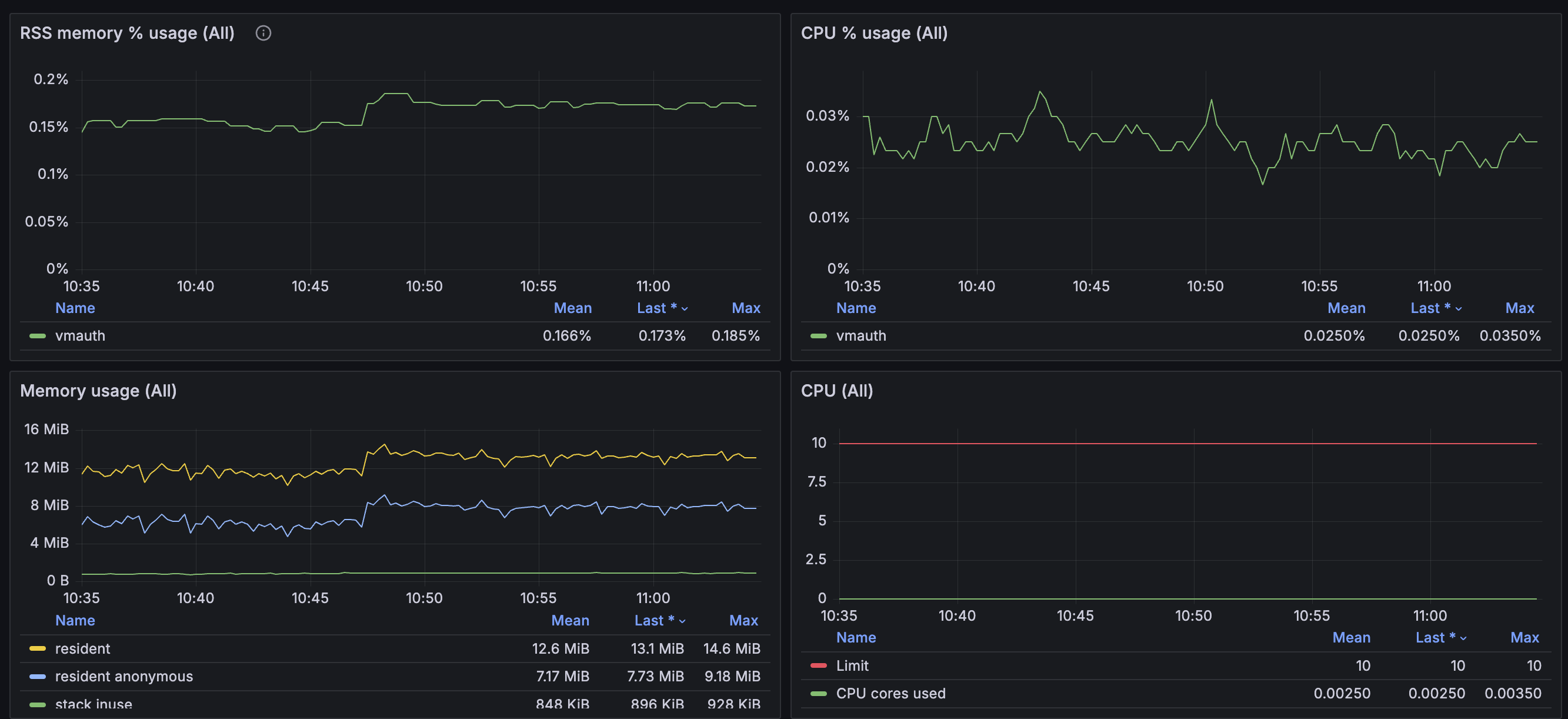The height and width of the screenshot is (719, 1568).
Task: Open CPU (All) panel title menu
Action: pos(836,391)
